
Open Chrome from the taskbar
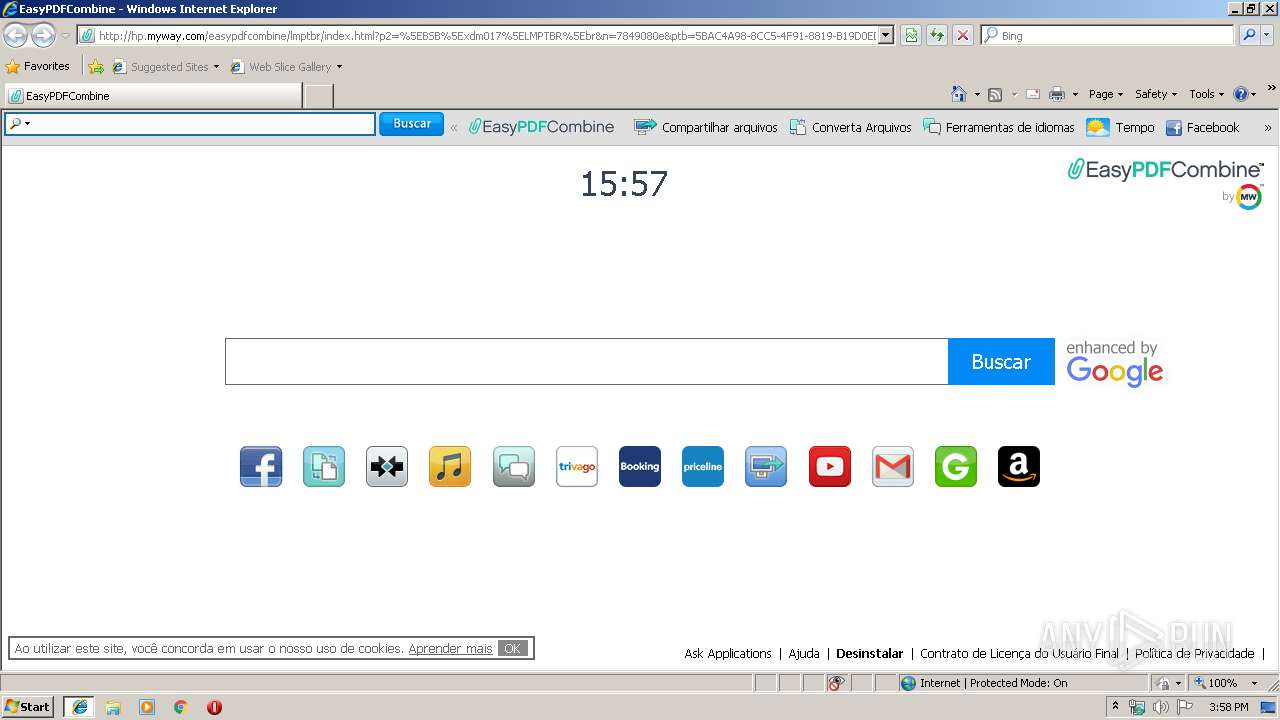tap(181, 707)
